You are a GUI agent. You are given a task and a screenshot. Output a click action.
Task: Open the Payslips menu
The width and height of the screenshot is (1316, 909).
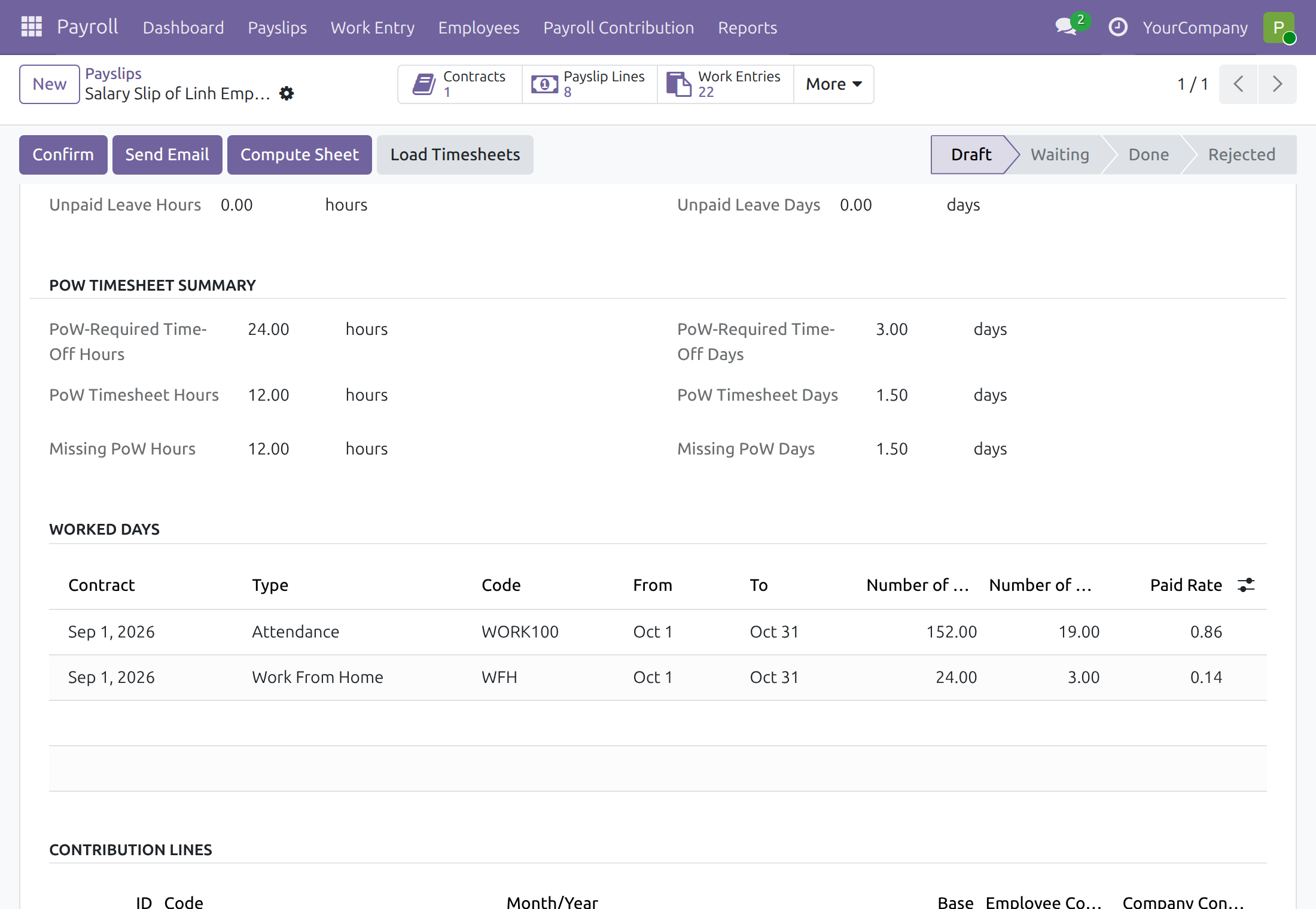click(x=278, y=28)
